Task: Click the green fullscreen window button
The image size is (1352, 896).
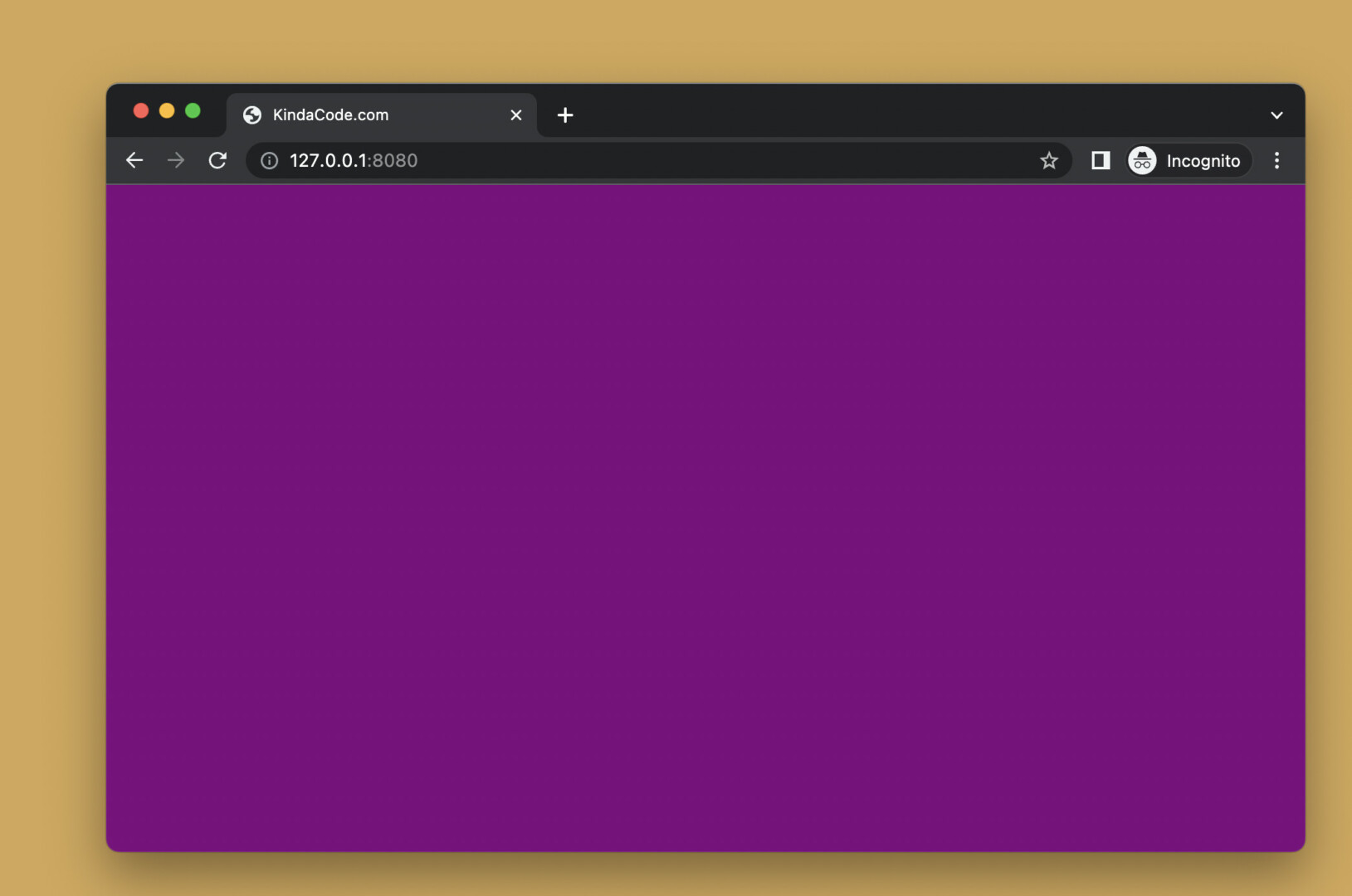Action: click(x=193, y=111)
